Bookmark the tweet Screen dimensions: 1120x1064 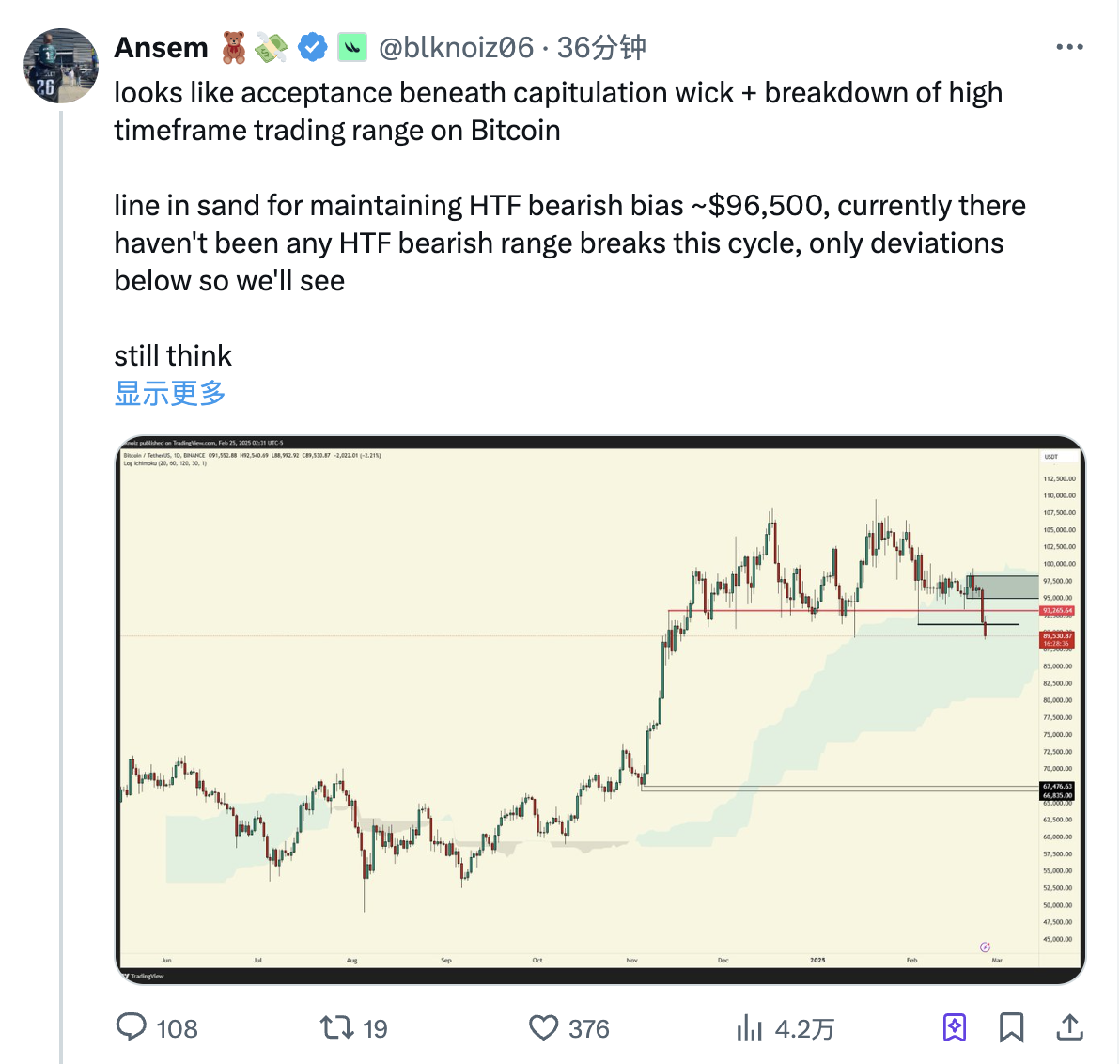[x=1013, y=1028]
